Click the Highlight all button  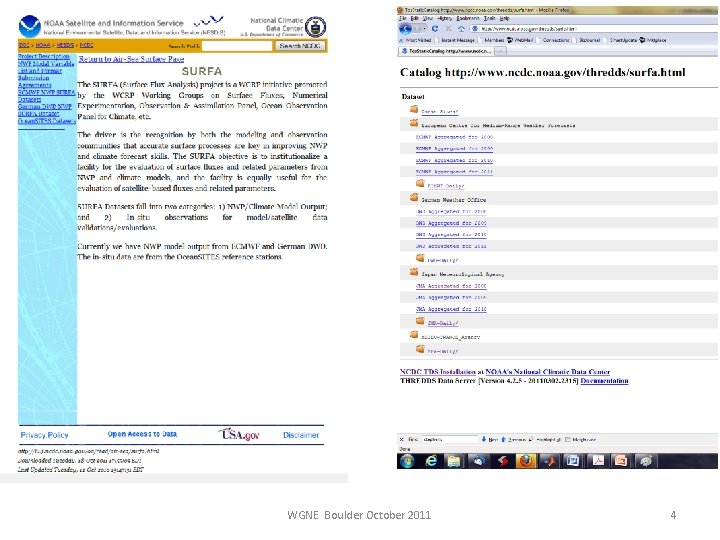tap(545, 439)
